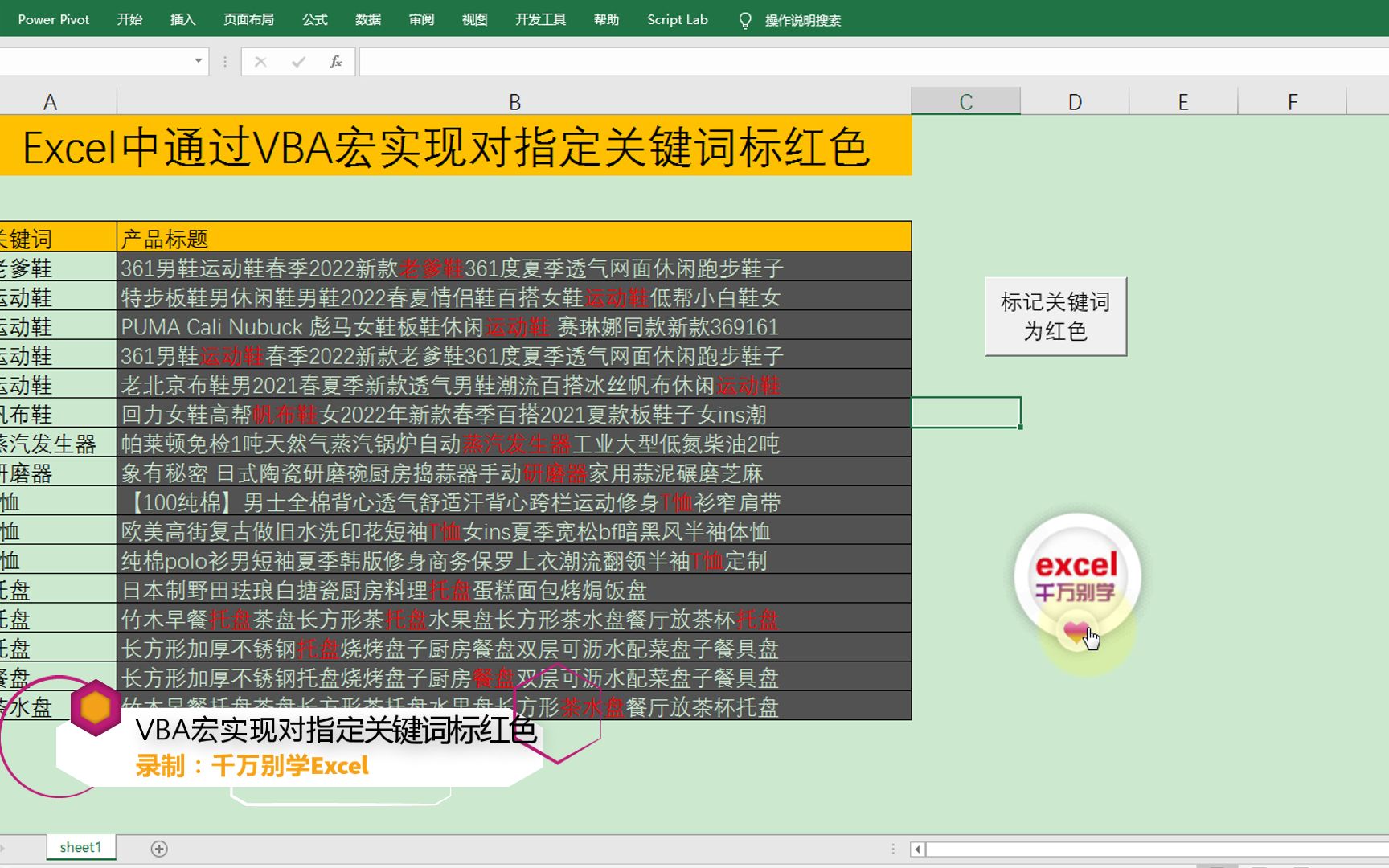Select the product title starting 象有秘密 日式陶瓷
This screenshot has height=868, width=1389.
point(514,473)
